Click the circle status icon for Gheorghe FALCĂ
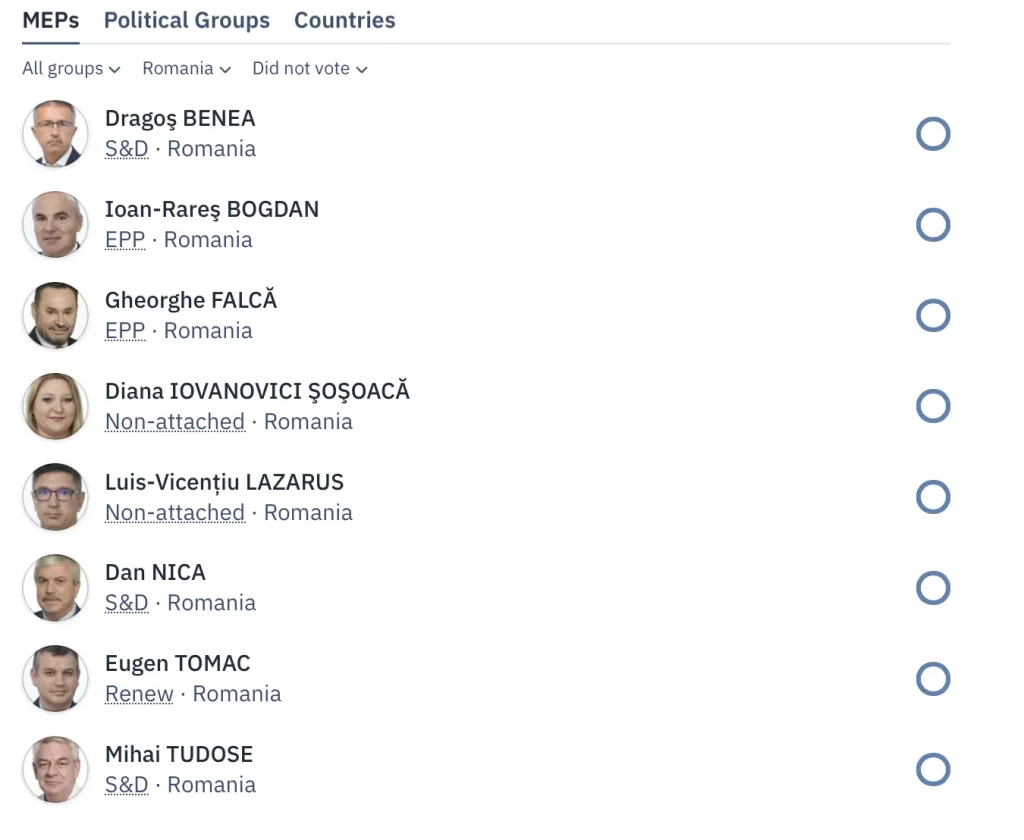 [932, 316]
